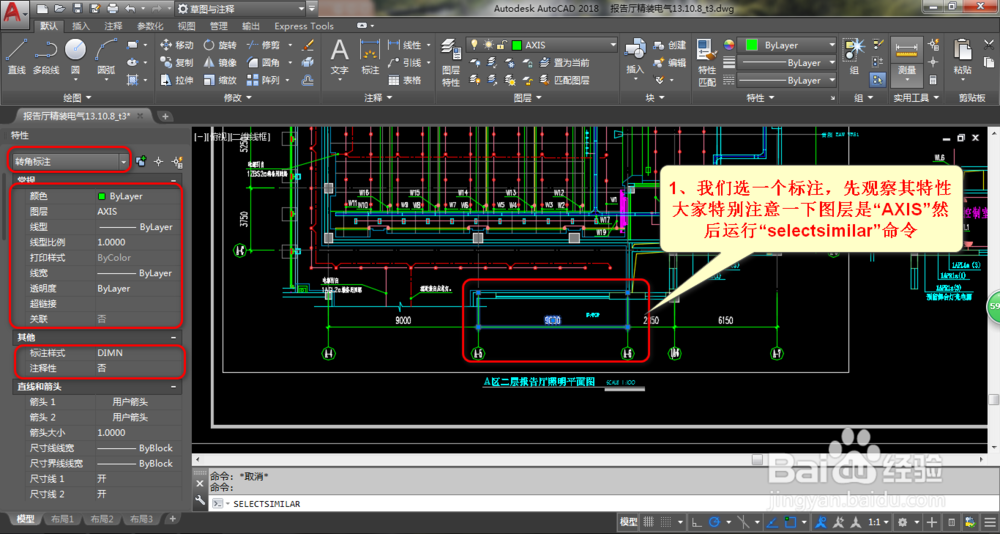Toggle PICKADD mode in Properties palette
Screen dimensions: 1000x534
coord(142,161)
